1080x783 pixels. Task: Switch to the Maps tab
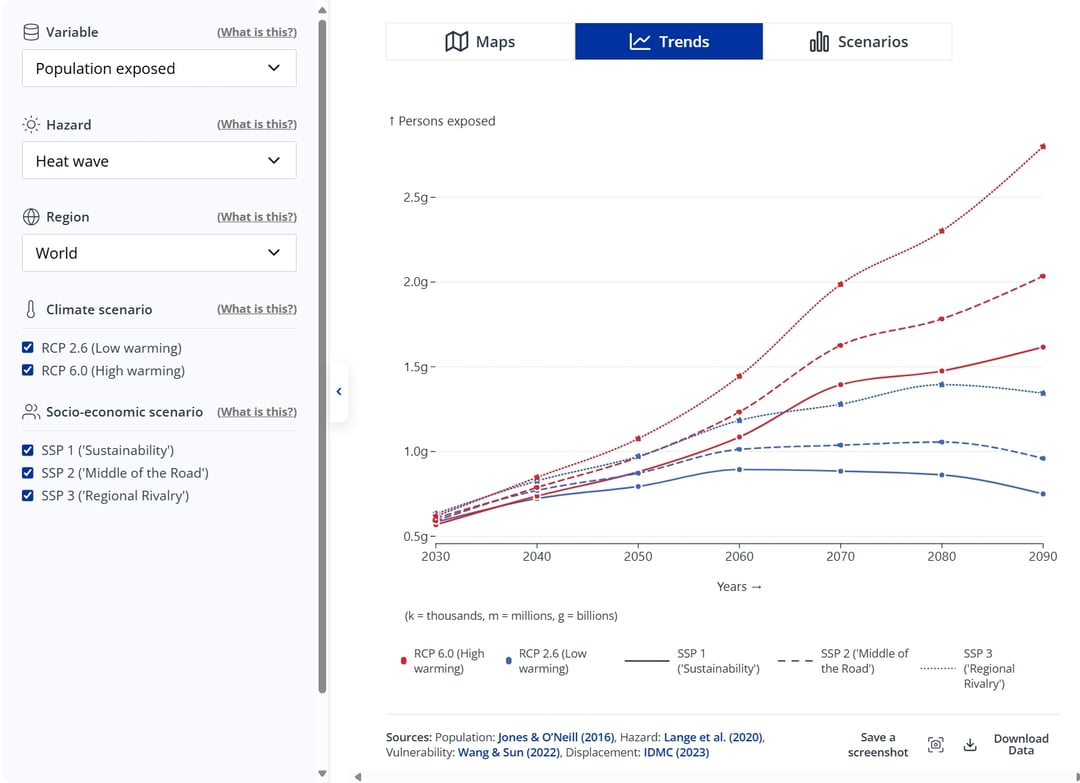coord(480,42)
